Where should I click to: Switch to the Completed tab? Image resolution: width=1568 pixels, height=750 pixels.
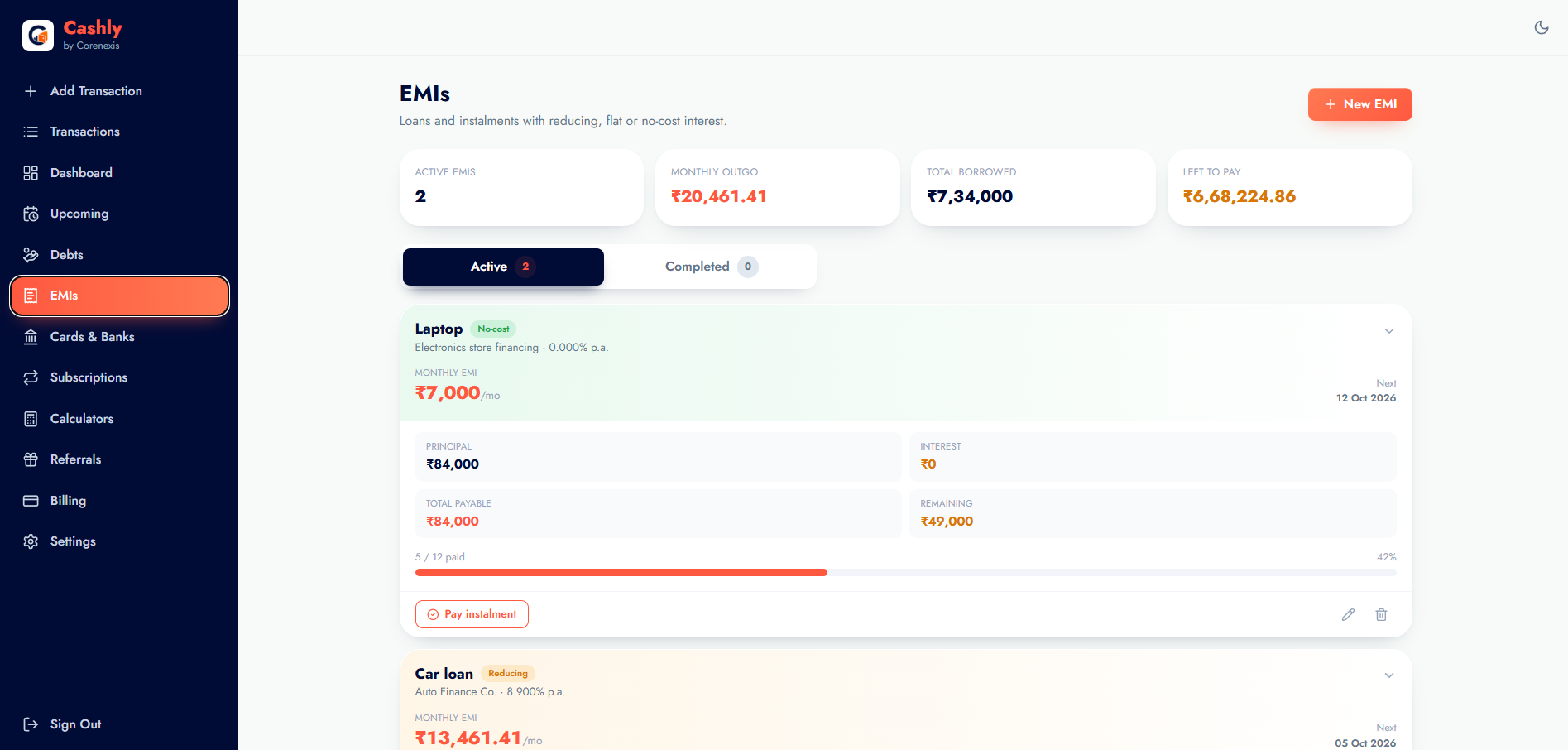pyautogui.click(x=711, y=267)
